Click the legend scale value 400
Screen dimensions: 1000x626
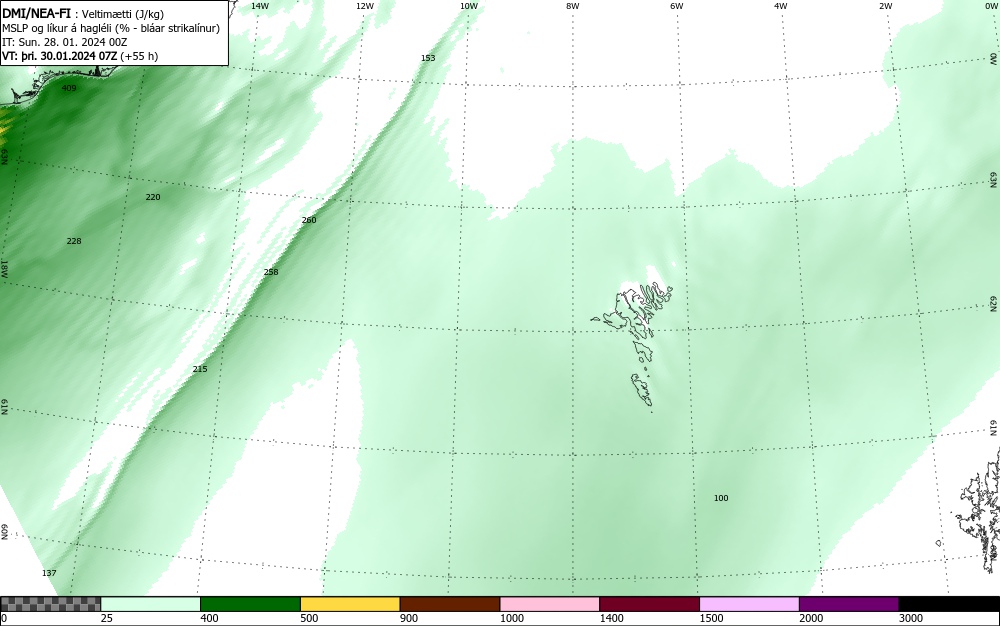(x=209, y=618)
